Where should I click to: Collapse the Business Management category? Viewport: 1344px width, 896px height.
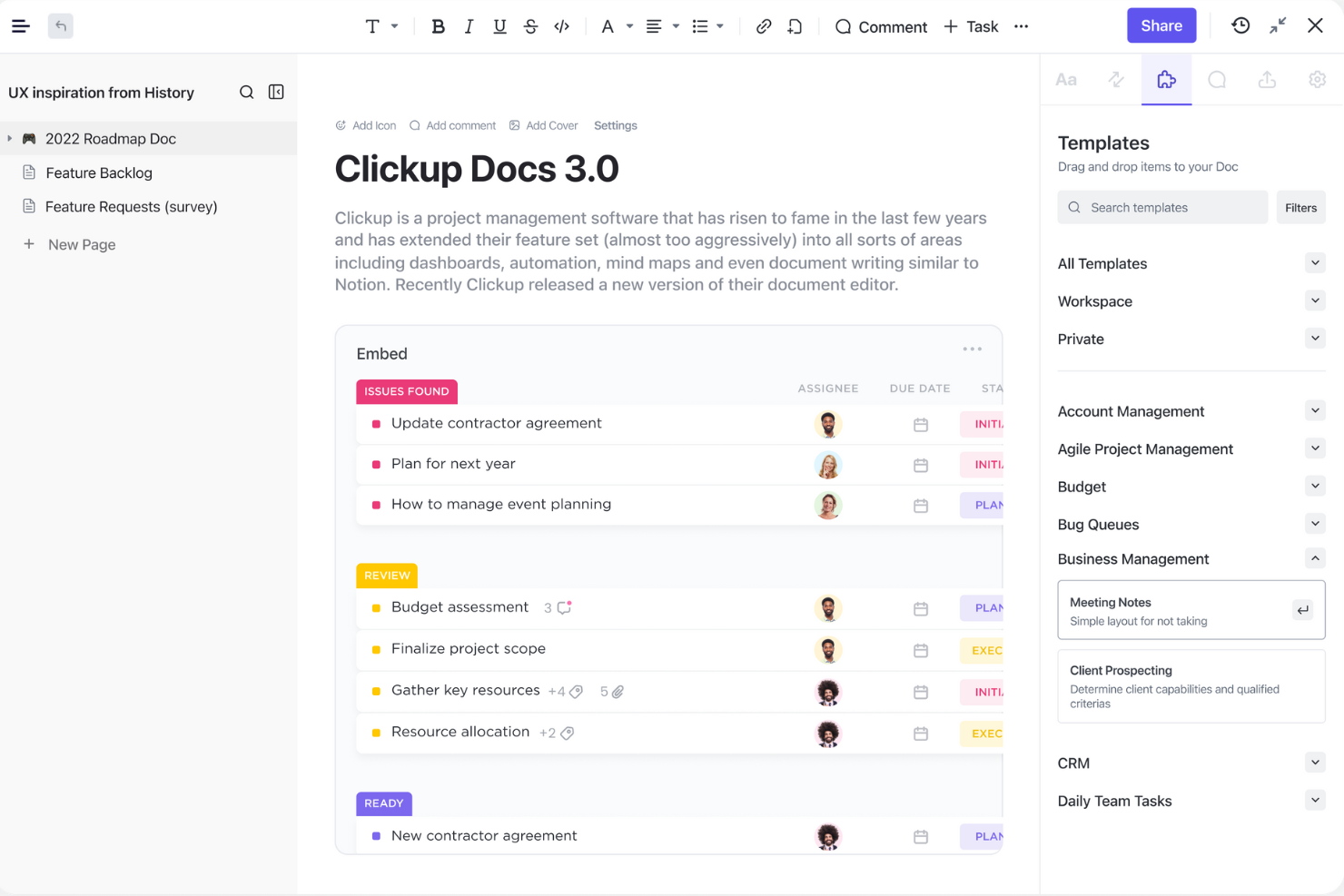pos(1315,558)
